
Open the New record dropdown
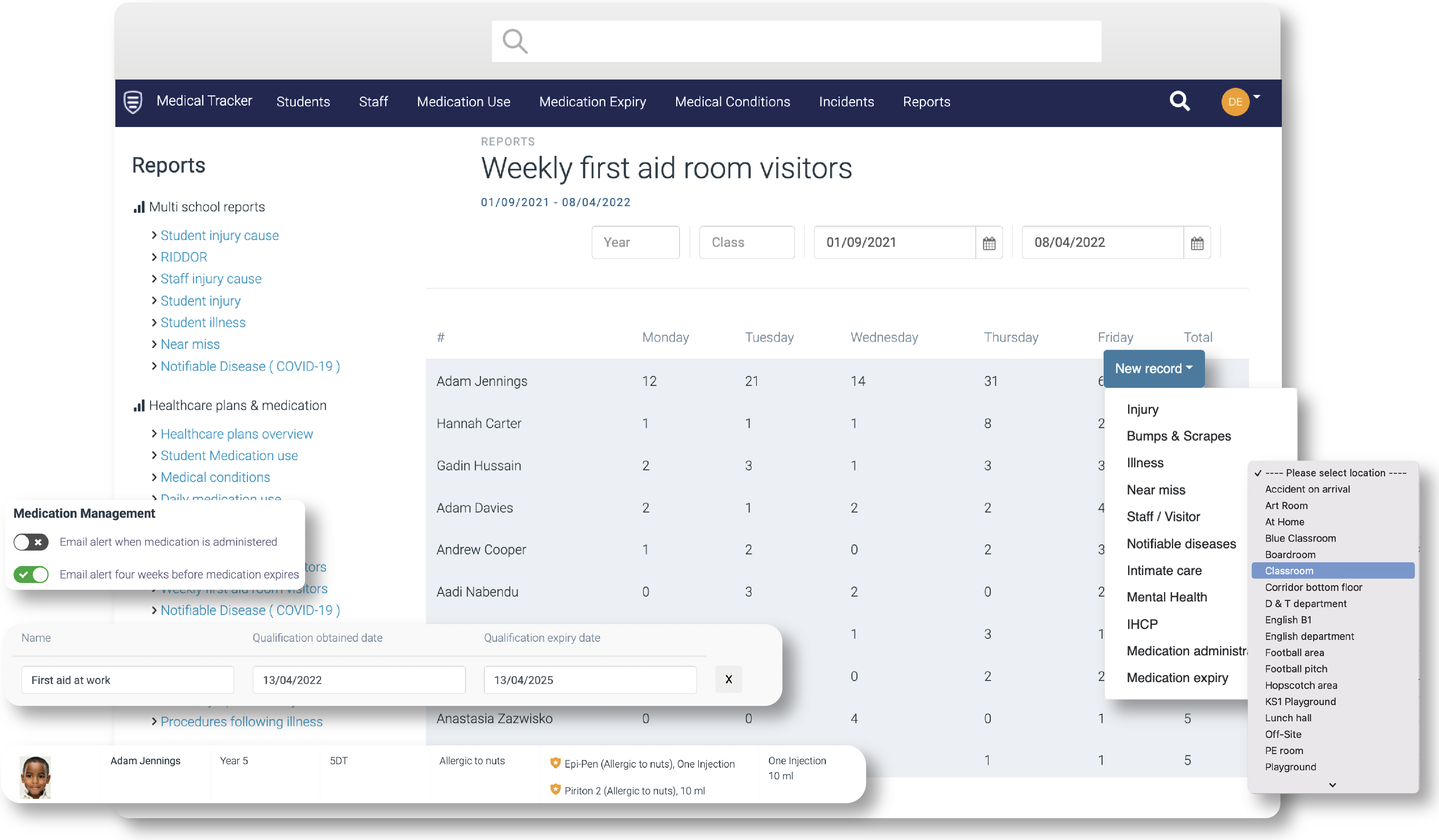point(1153,368)
